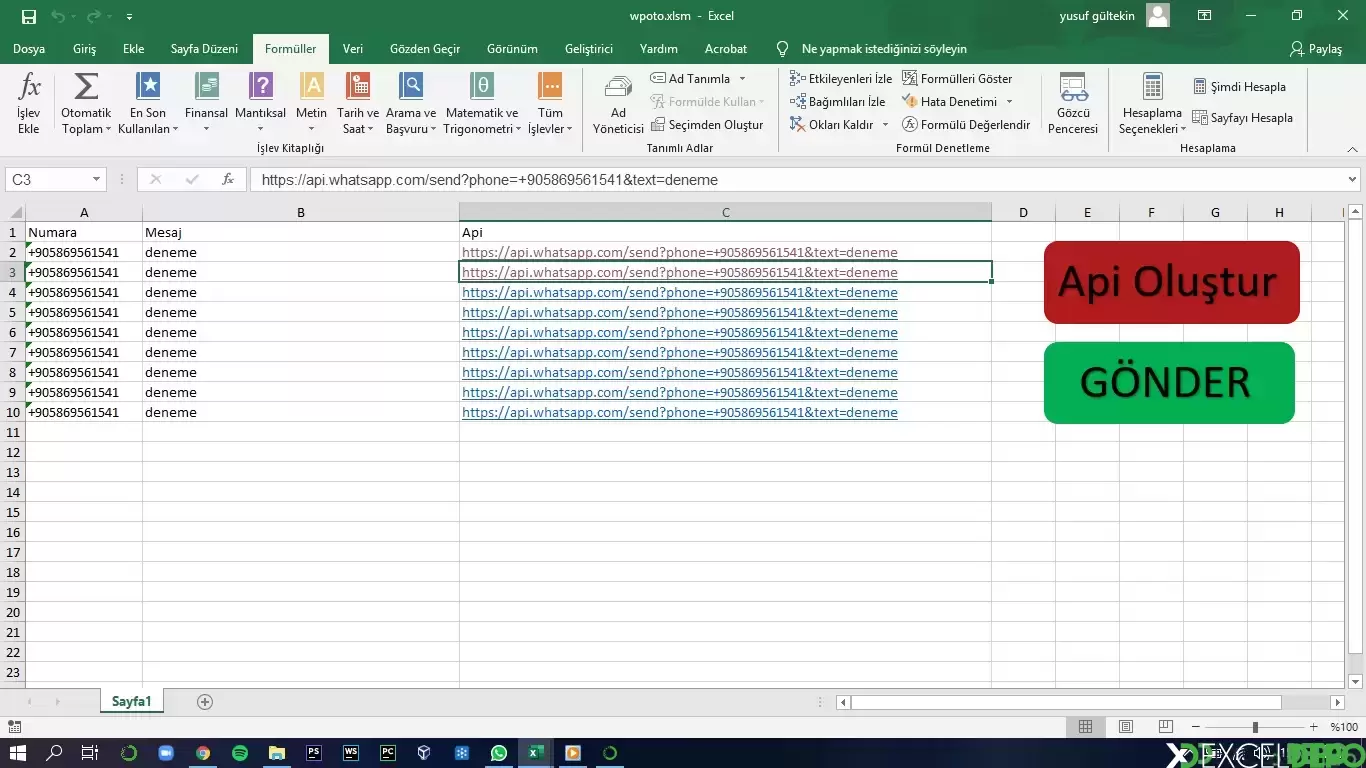Switch to the Ekle tab
Screen dimensions: 1366x768
pos(133,49)
